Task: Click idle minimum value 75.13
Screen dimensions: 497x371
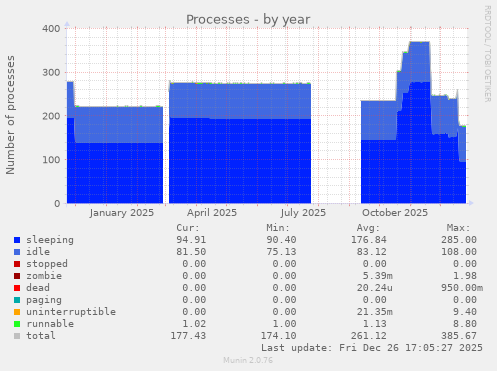Action: 281,252
